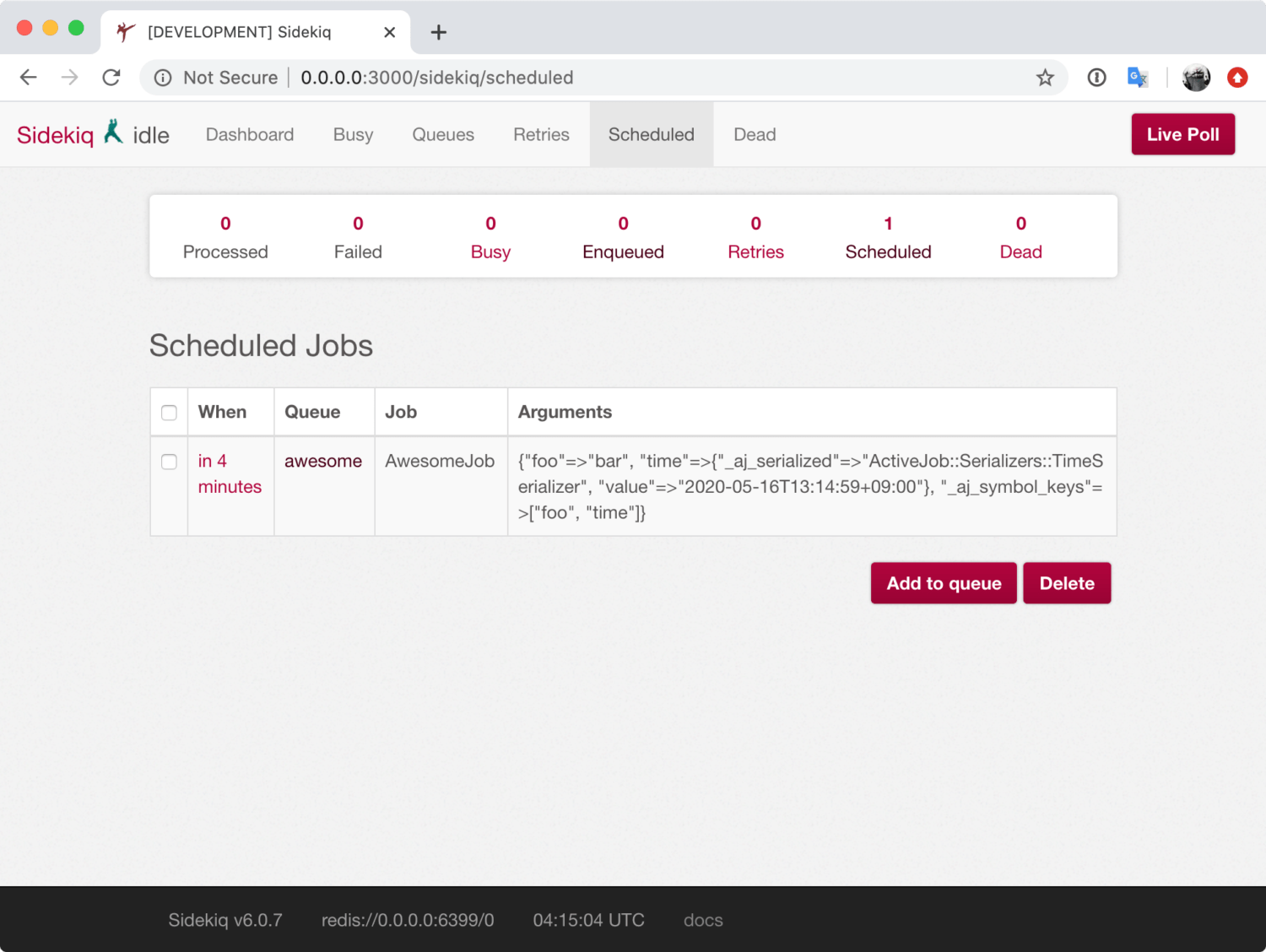Screen dimensions: 1266x952
Task: Click the browser back arrow icon
Action: [29, 78]
